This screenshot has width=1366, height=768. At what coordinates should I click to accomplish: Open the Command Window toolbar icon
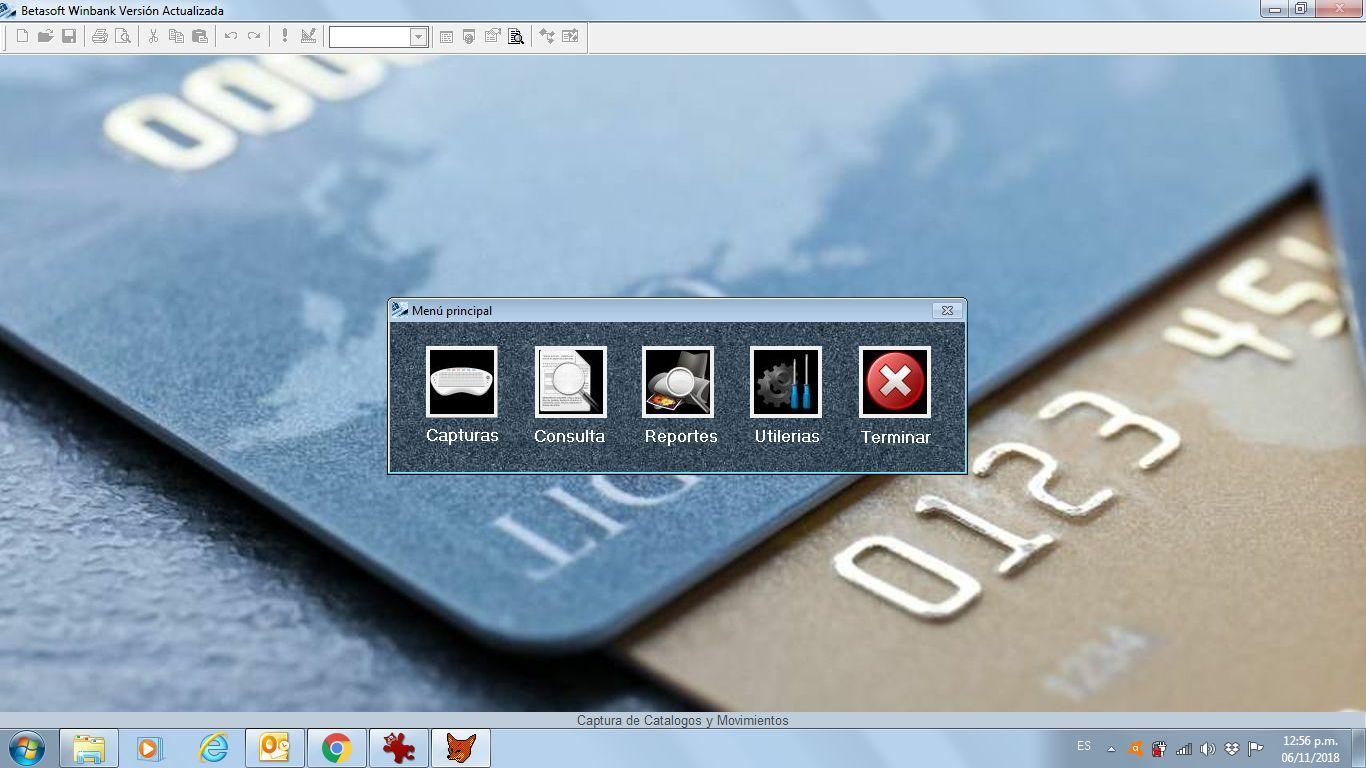point(446,36)
